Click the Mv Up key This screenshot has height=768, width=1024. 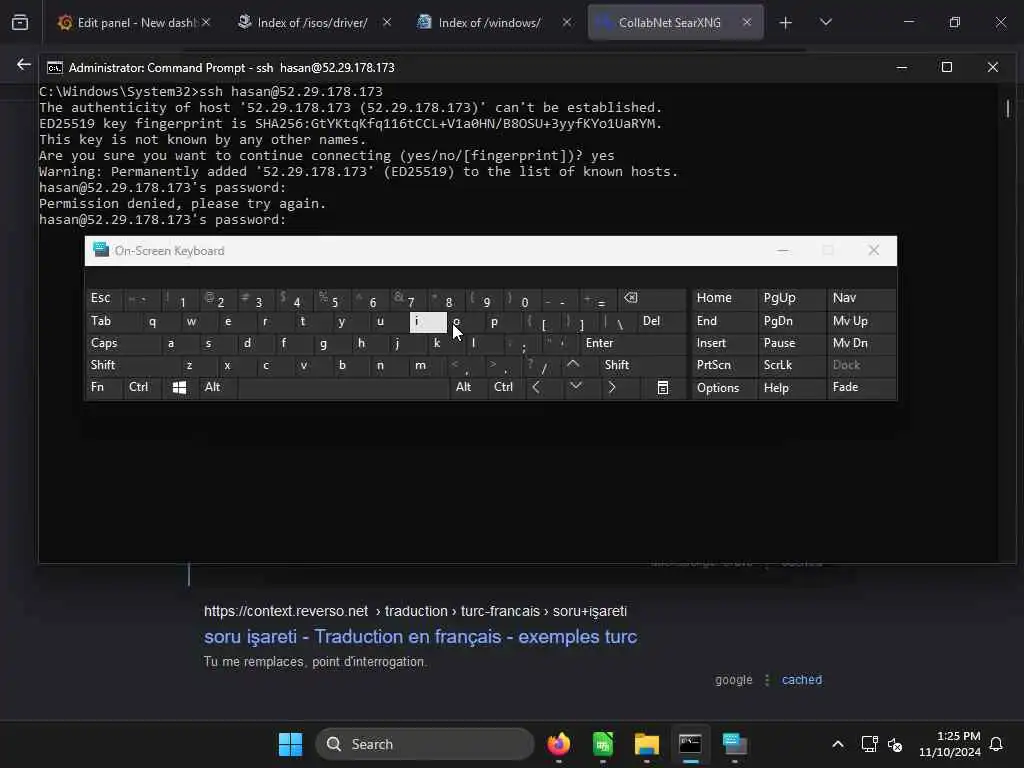pos(861,321)
